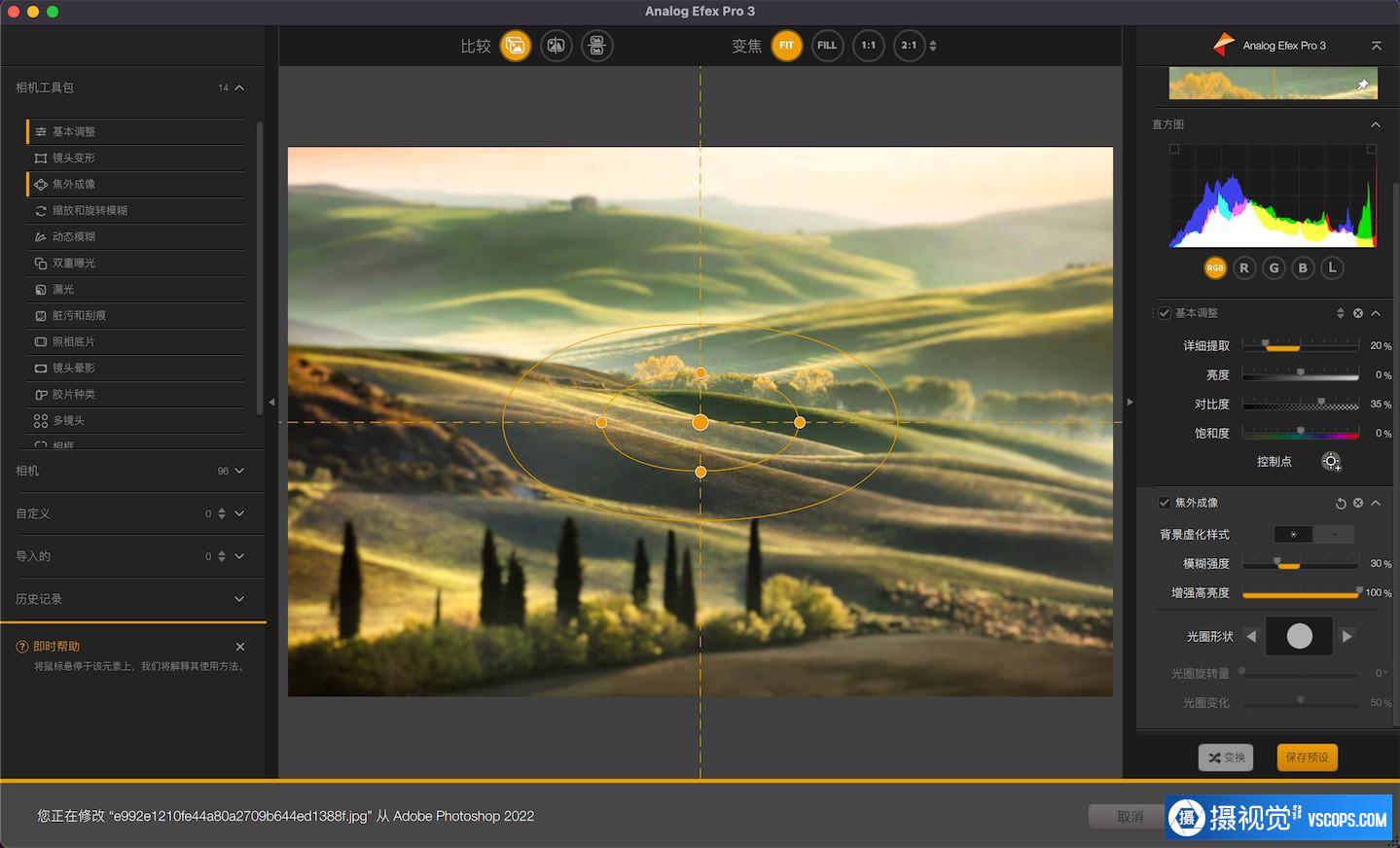Reset the 焦外成像 filter with the undo icon

click(1340, 503)
